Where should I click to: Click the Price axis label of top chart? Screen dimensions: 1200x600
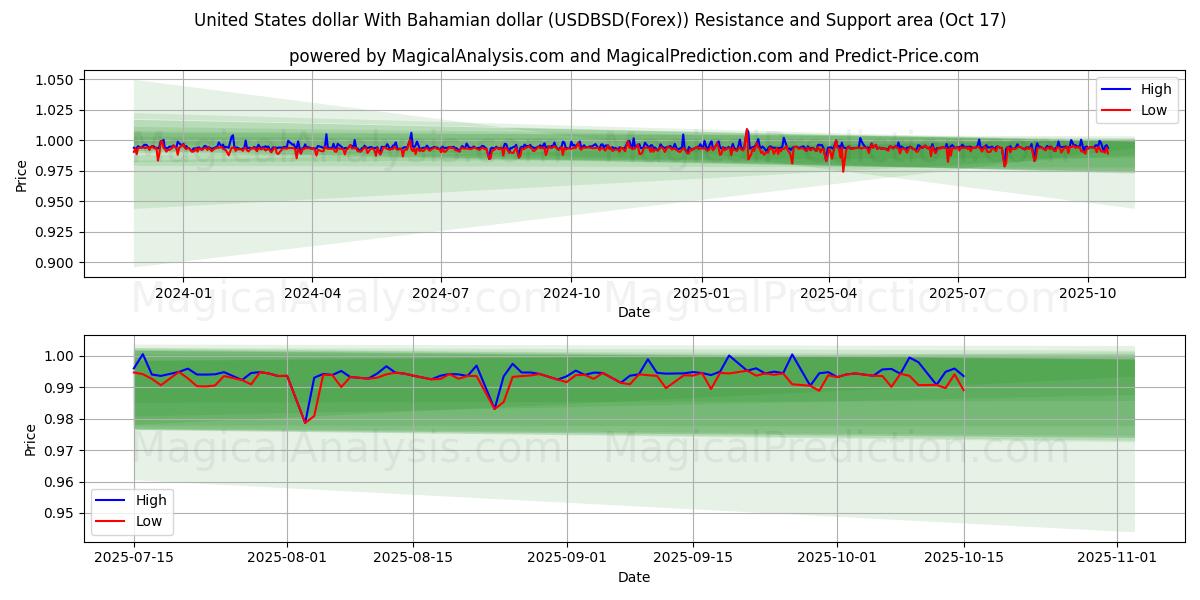pyautogui.click(x=22, y=175)
